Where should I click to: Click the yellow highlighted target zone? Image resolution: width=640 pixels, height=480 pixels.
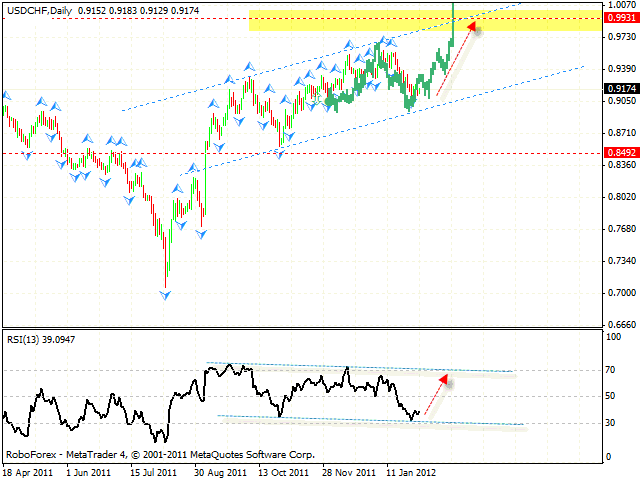tap(350, 20)
